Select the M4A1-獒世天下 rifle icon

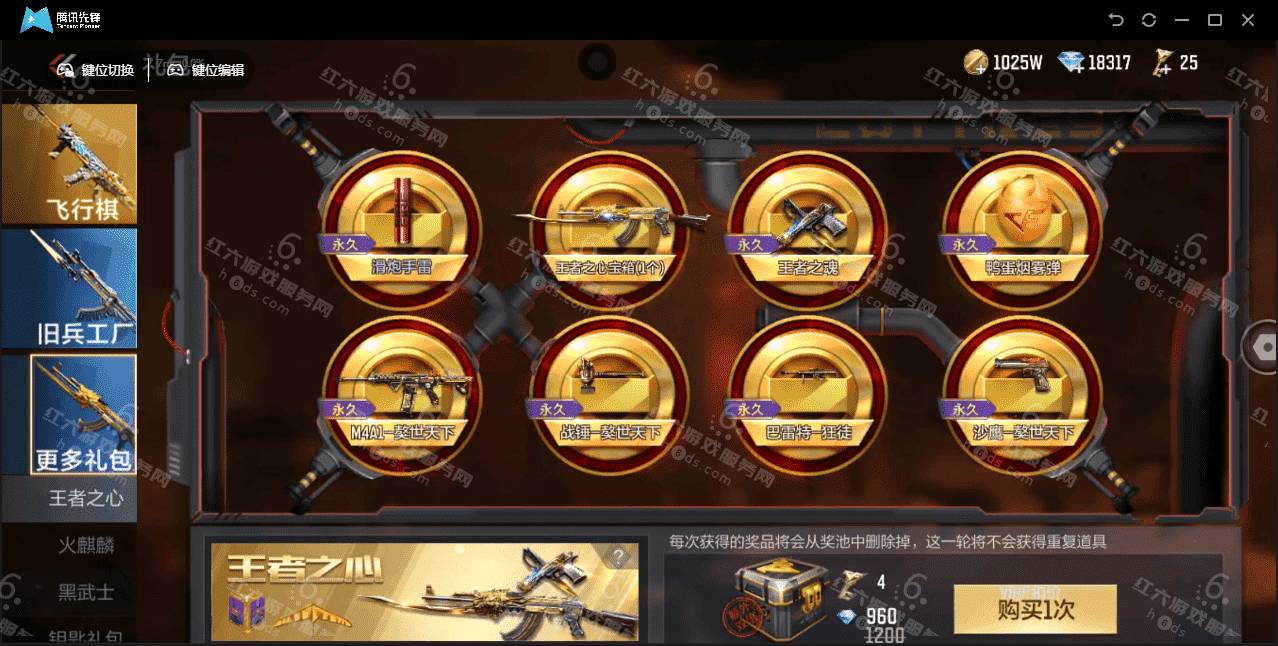click(x=402, y=395)
